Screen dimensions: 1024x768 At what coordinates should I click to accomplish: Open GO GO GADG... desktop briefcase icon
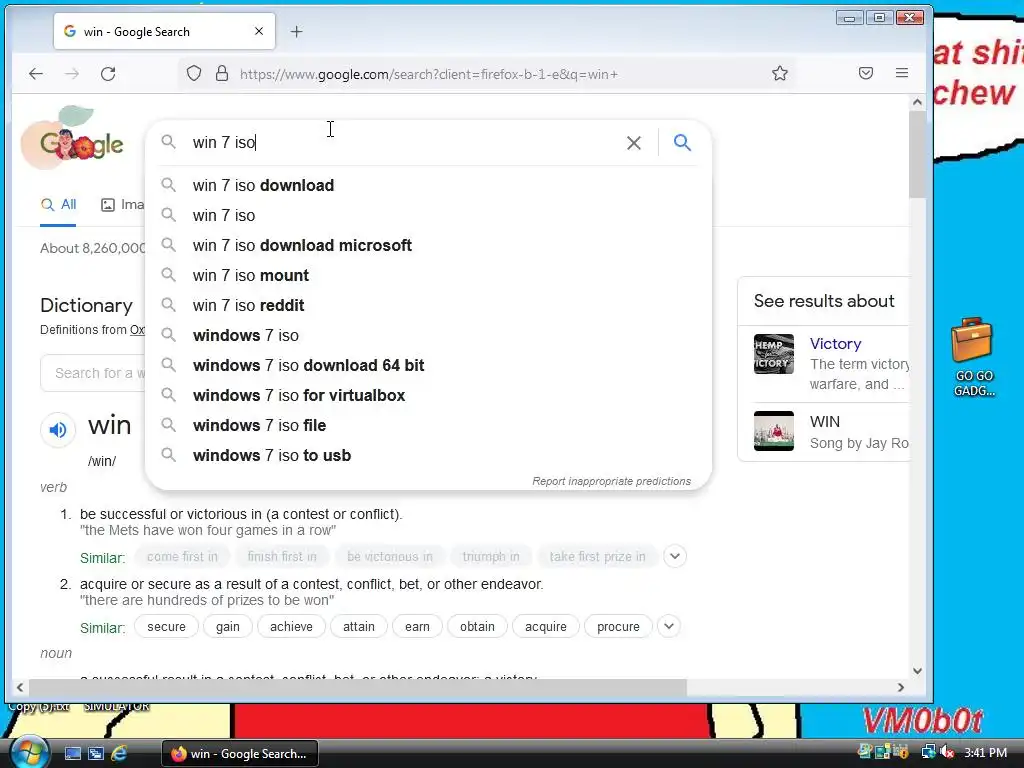(973, 357)
